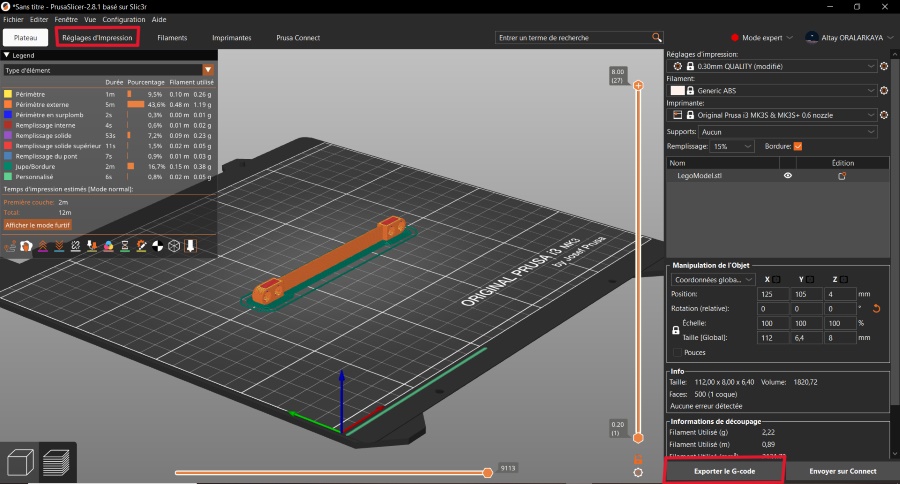Click the edit icon for LegoModel.stl
Viewport: 900px width, 484px height.
coord(842,176)
